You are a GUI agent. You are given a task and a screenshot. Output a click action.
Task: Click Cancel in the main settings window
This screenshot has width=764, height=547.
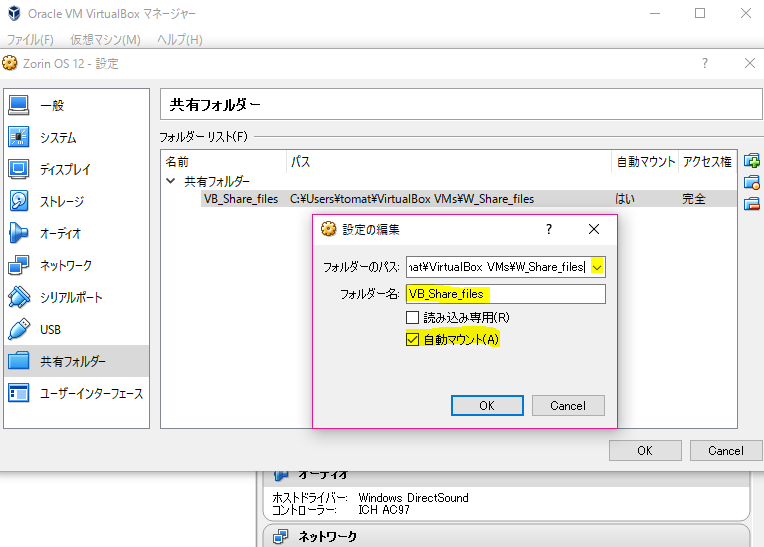[726, 451]
